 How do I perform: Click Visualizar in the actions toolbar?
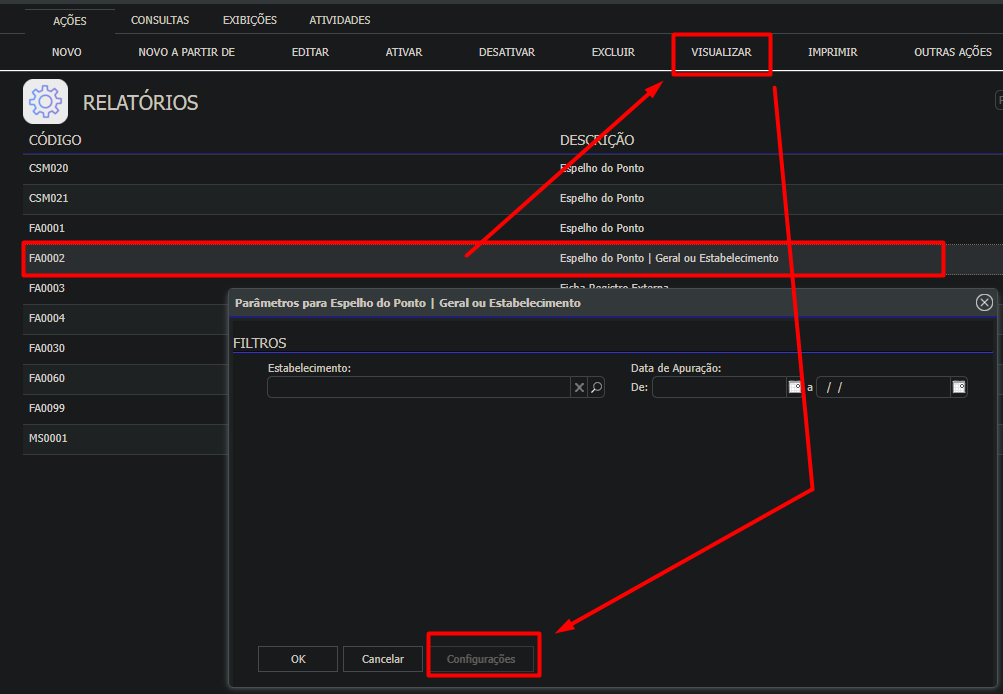pos(721,52)
